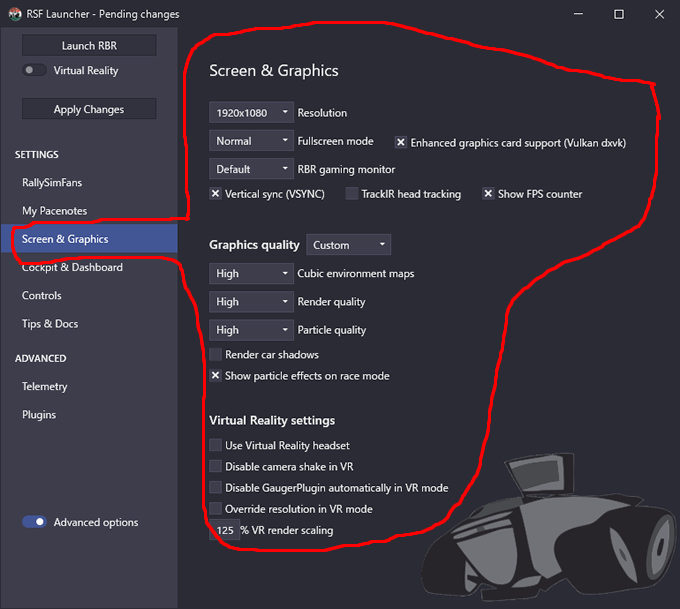The height and width of the screenshot is (609, 680).
Task: Open the Particle quality dropdown
Action: (x=251, y=330)
